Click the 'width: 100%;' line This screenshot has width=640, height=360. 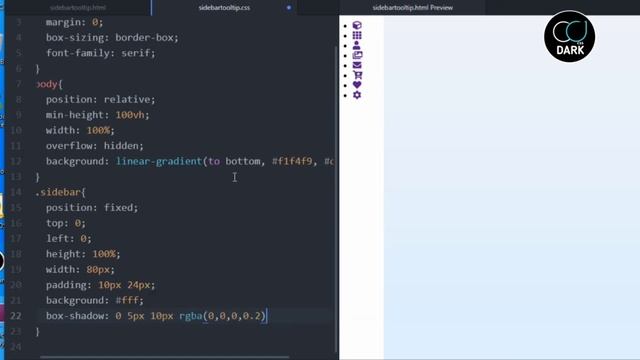click(x=80, y=131)
